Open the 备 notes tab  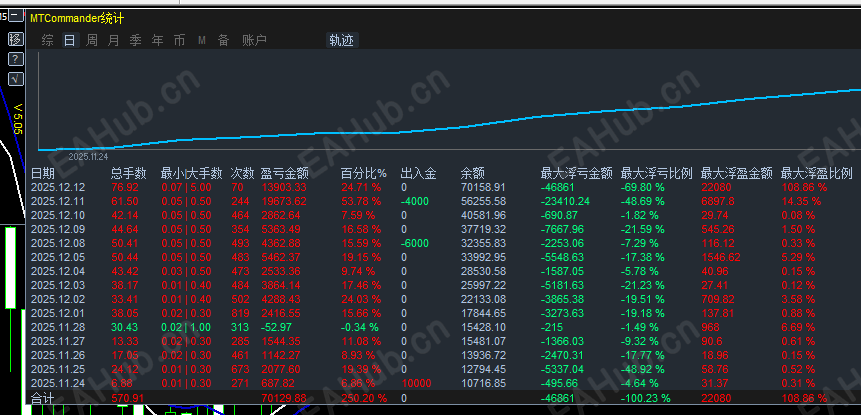pos(223,40)
